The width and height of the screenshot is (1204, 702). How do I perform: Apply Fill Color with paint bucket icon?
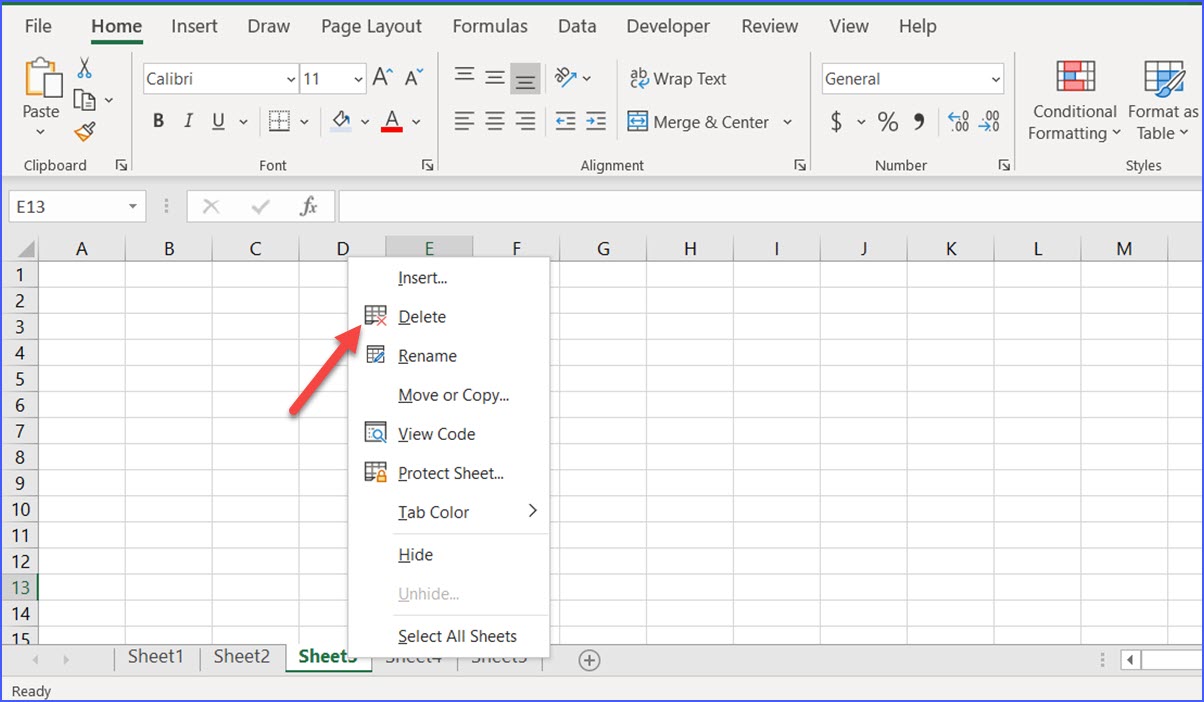tap(341, 122)
